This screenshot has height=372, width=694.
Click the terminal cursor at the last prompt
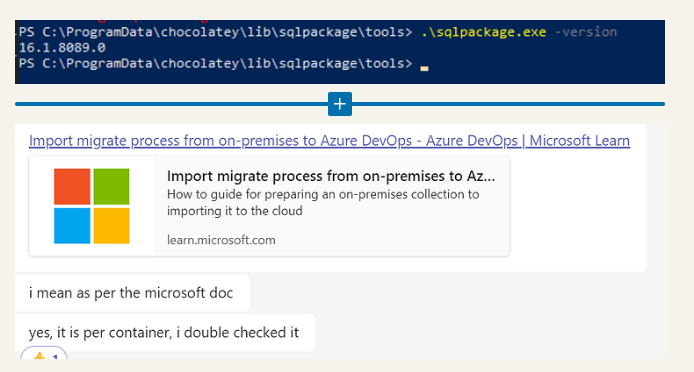pos(424,68)
